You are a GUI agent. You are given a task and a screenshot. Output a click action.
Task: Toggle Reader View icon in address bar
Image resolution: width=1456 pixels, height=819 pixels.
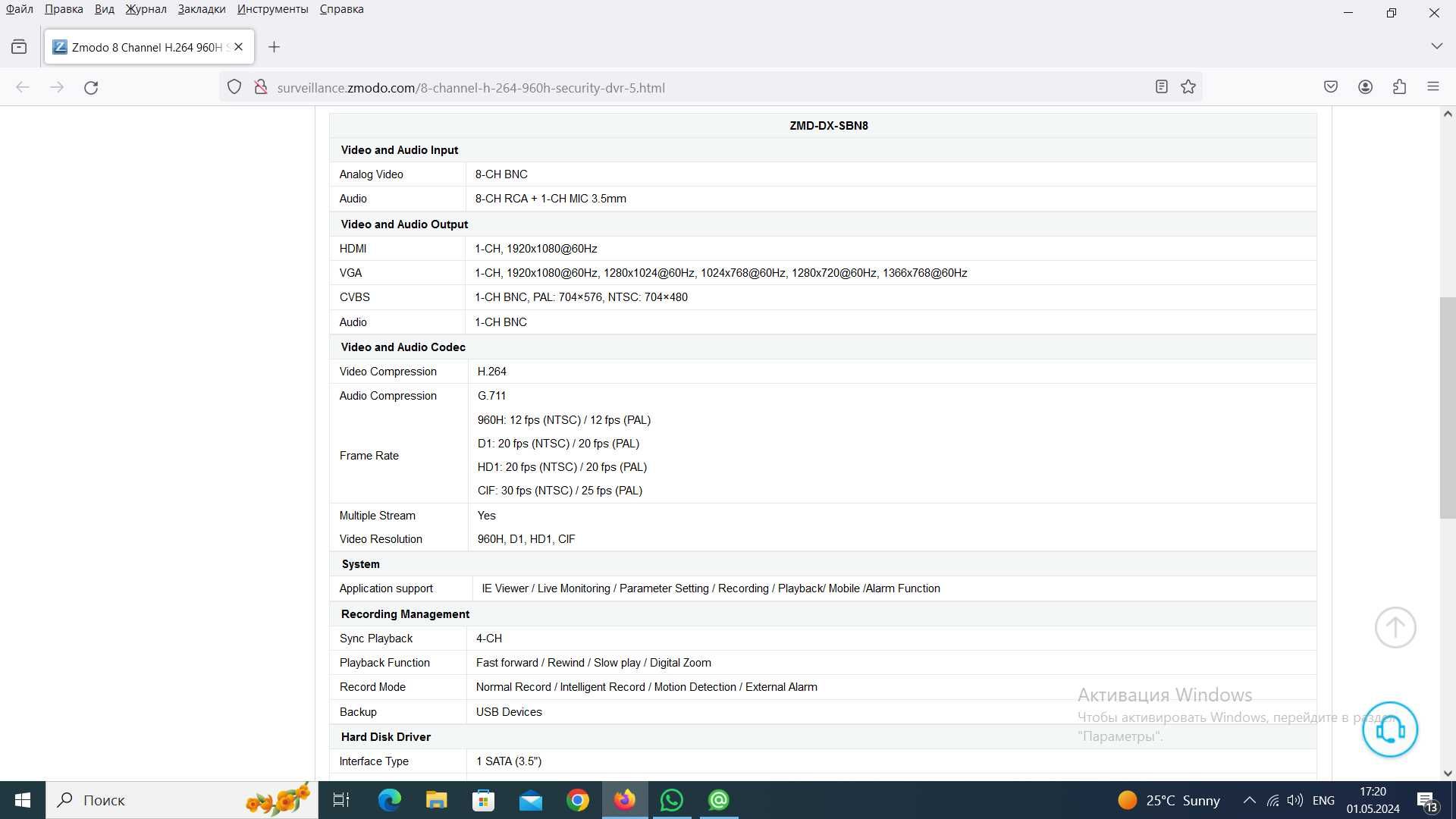(x=1161, y=87)
